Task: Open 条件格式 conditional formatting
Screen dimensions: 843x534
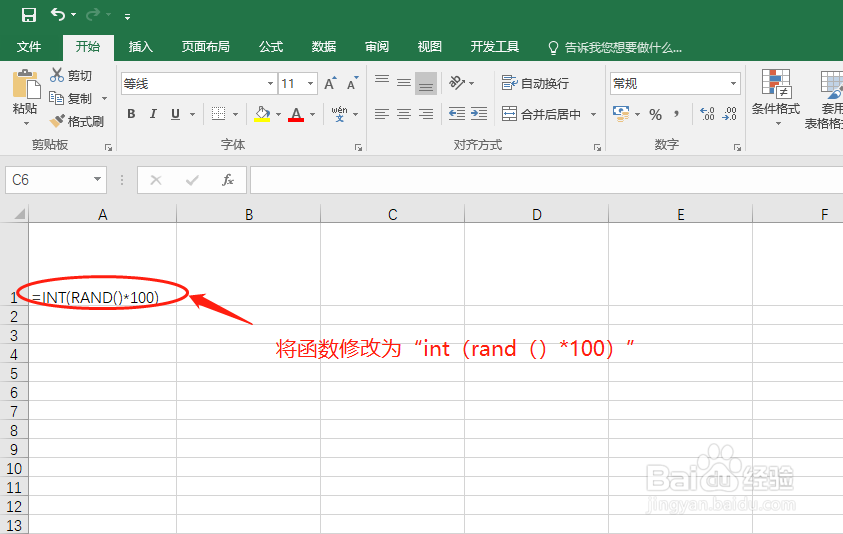Action: 776,98
